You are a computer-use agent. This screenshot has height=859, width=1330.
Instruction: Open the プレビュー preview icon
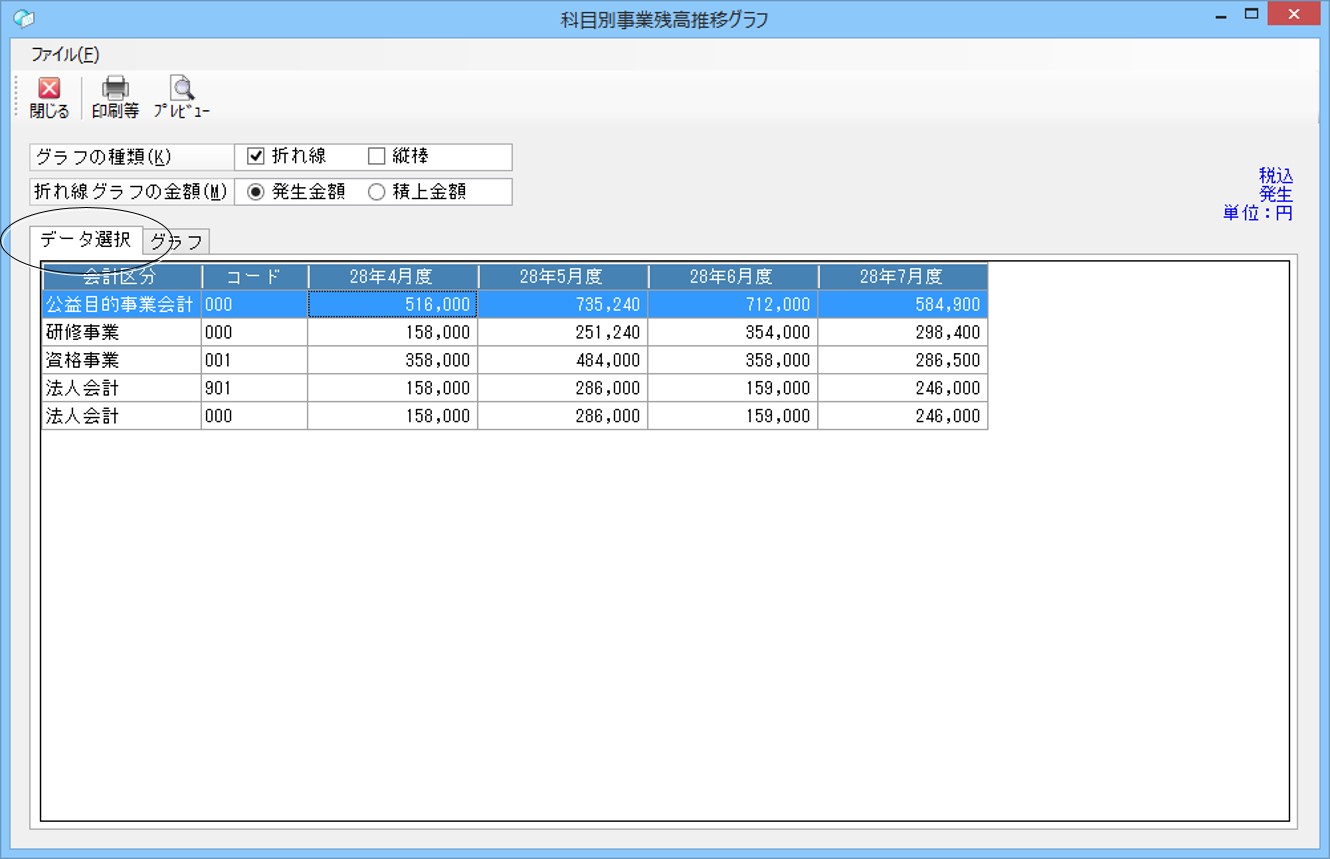[182, 98]
